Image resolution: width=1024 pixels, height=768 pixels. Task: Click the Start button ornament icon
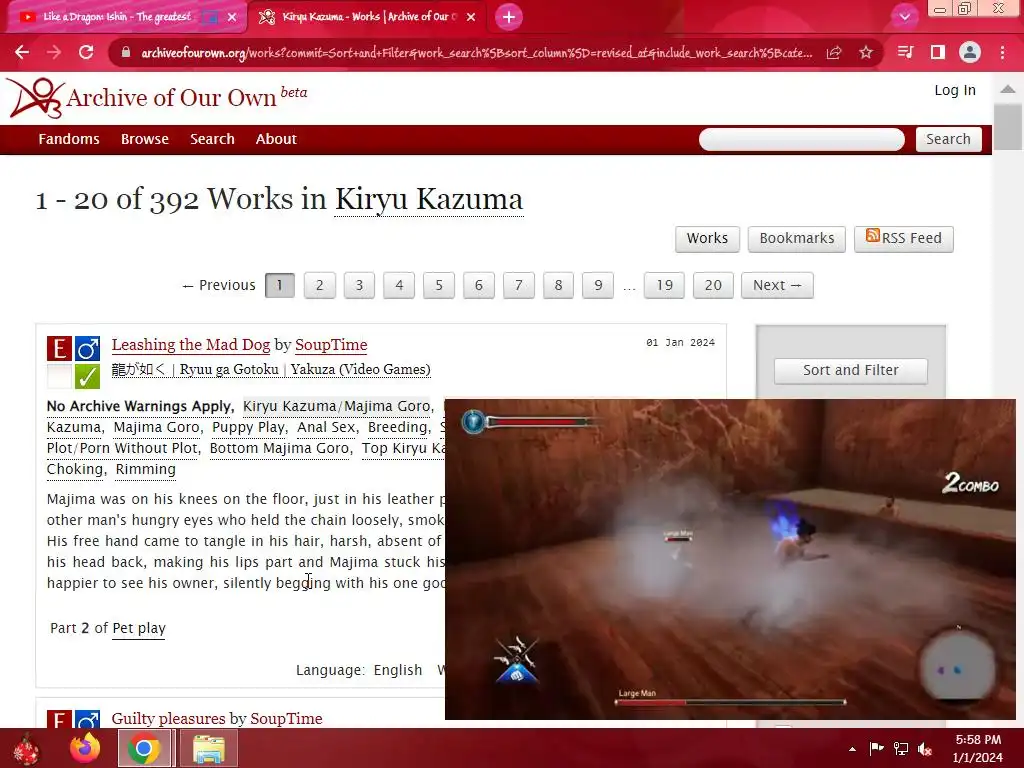(26, 749)
